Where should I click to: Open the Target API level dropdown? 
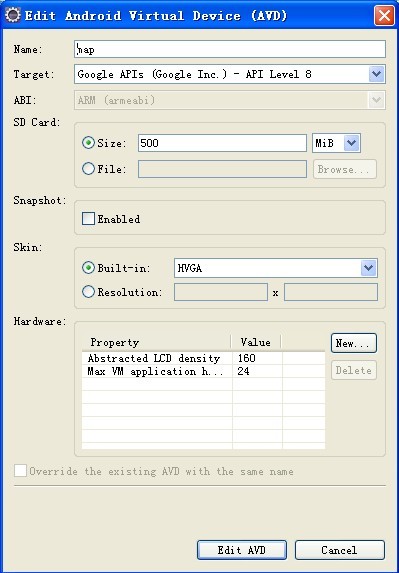376,75
